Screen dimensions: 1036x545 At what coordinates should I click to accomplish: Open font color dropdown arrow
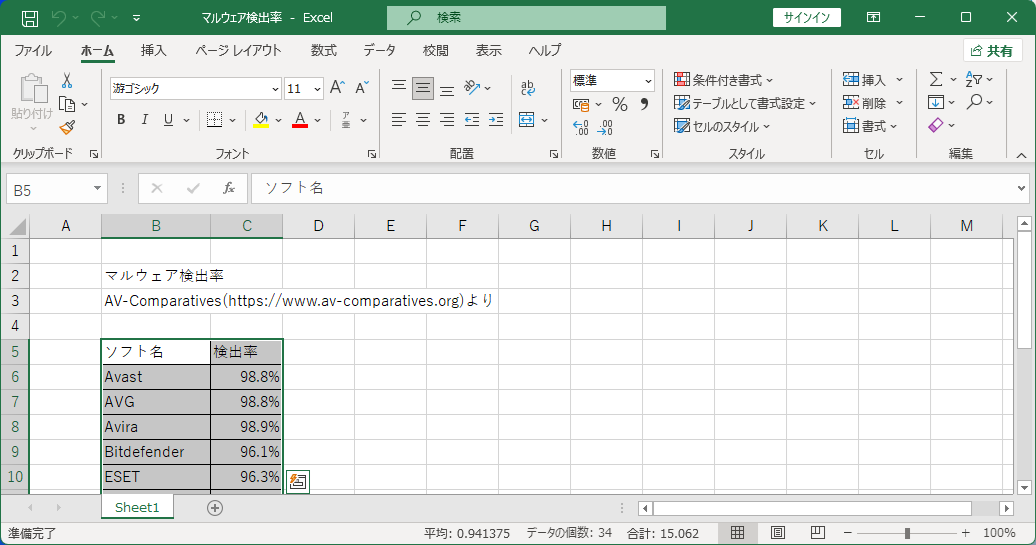(x=318, y=120)
